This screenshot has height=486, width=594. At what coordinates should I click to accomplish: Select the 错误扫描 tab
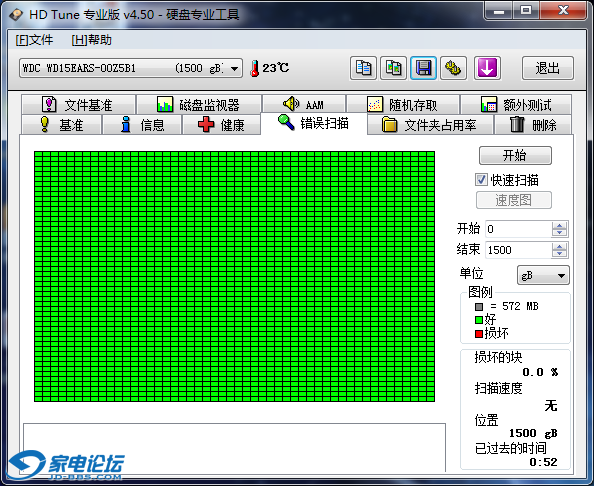coord(314,123)
